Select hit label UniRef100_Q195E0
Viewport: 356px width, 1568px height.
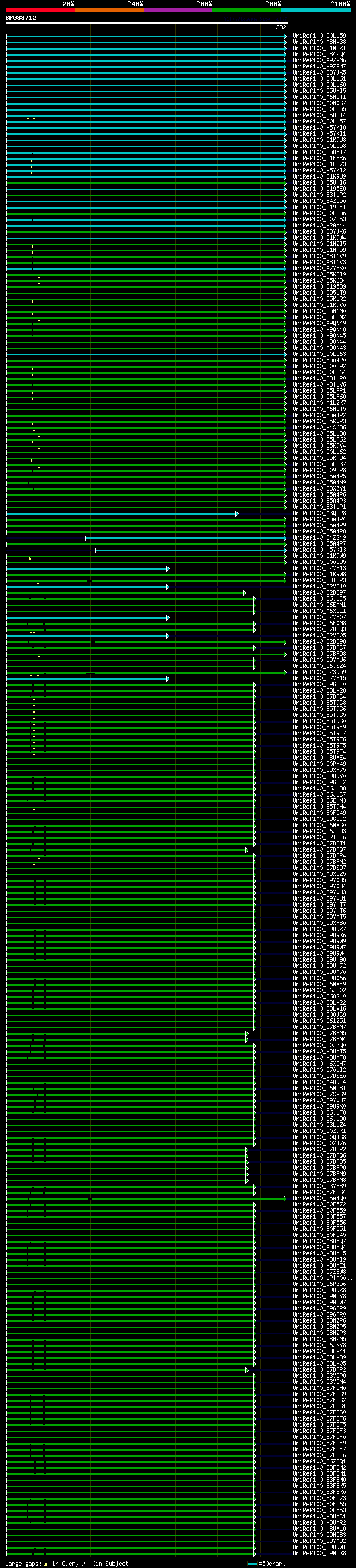319,189
